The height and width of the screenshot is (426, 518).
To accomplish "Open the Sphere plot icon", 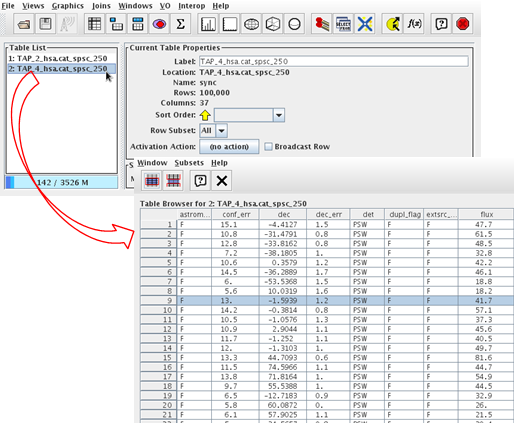I will pos(294,24).
